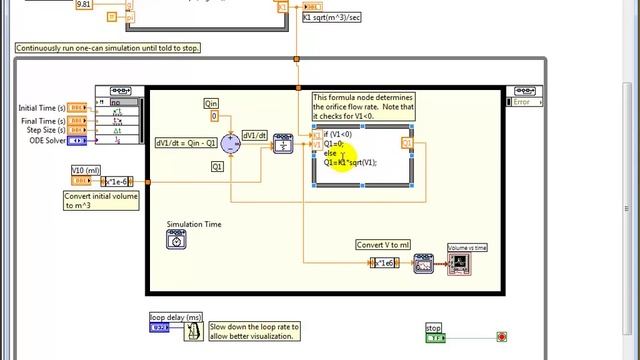Screen dimensions: 640x360
Task: Click the x*1e-6 gain block
Action: coord(117,181)
